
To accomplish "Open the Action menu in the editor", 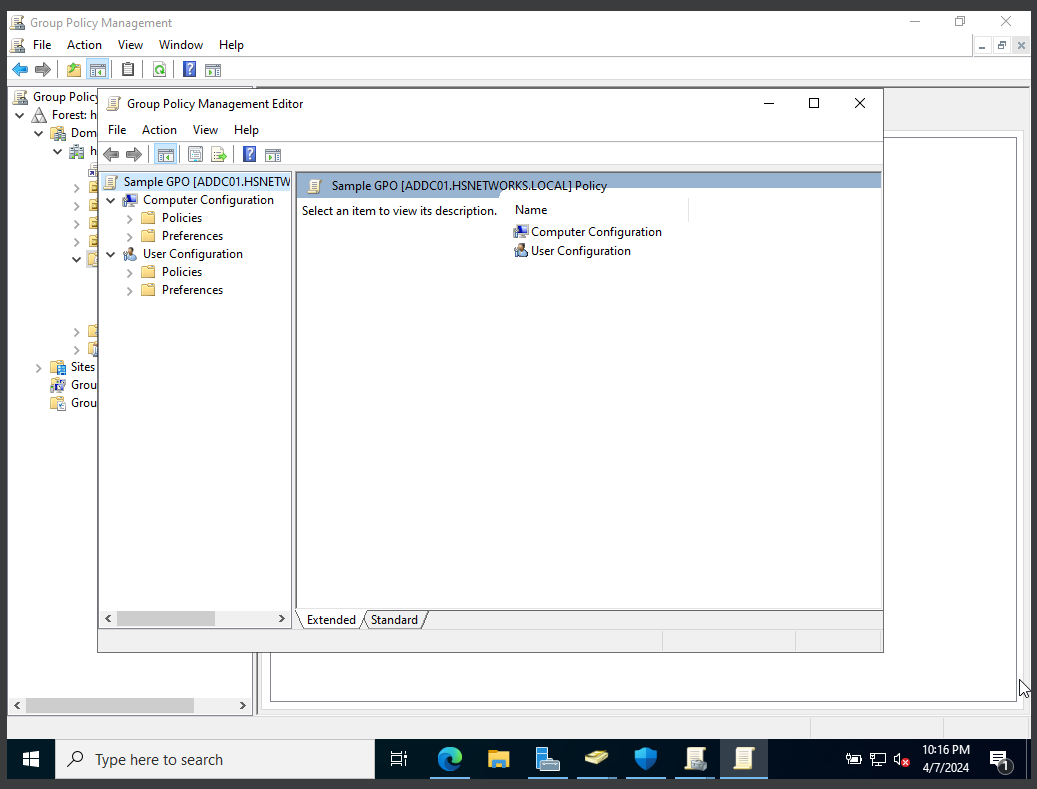I will (x=159, y=129).
